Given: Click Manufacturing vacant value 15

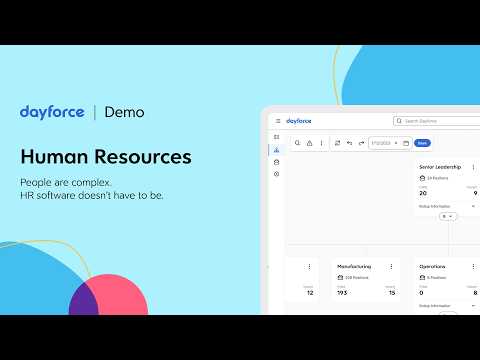Looking at the screenshot, I should [x=392, y=293].
